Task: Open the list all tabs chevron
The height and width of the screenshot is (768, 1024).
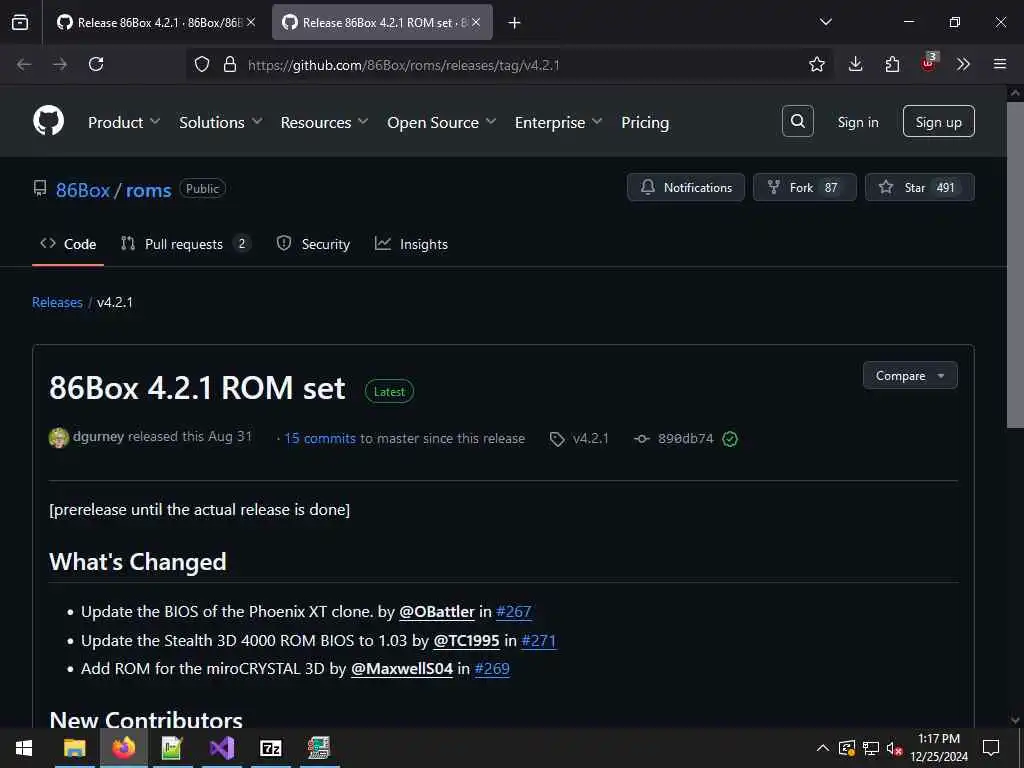Action: (825, 22)
